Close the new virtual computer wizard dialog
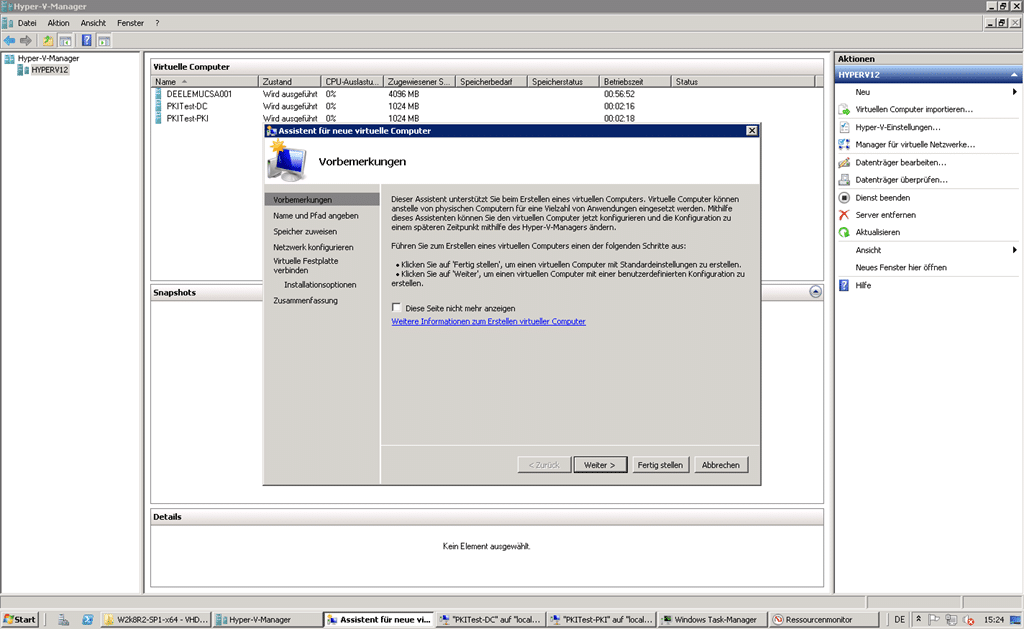The height and width of the screenshot is (629, 1024). (x=752, y=131)
